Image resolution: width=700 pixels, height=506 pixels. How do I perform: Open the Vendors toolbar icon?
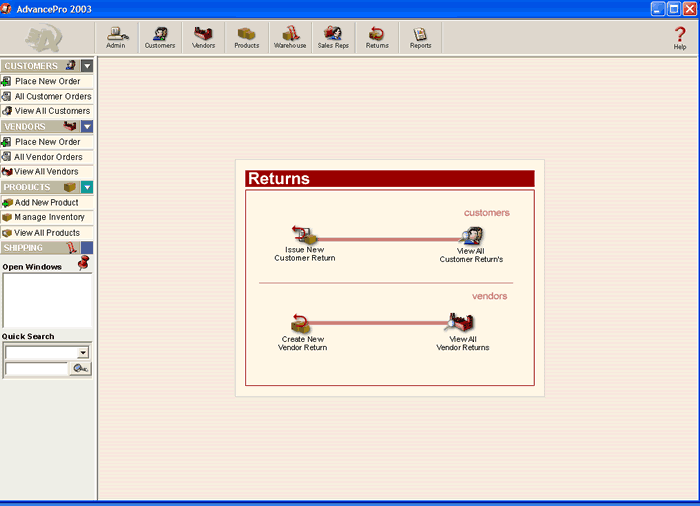pyautogui.click(x=203, y=38)
